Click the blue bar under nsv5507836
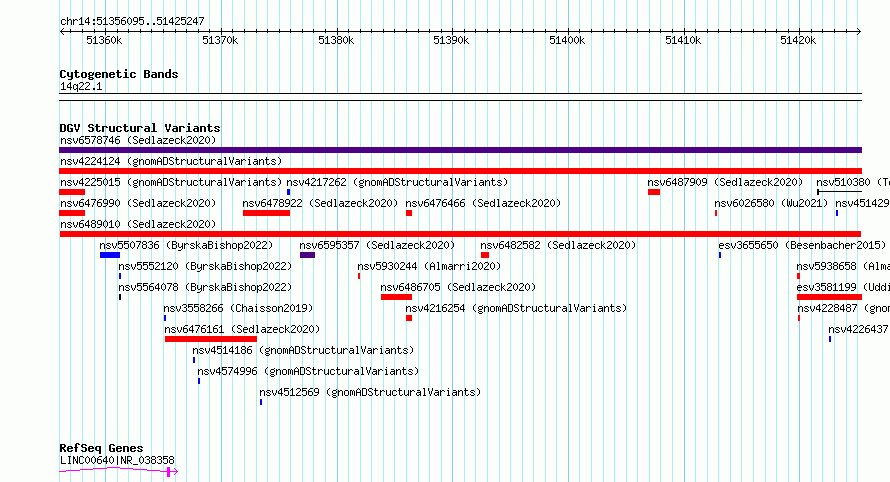This screenshot has height=482, width=890. click(110, 255)
